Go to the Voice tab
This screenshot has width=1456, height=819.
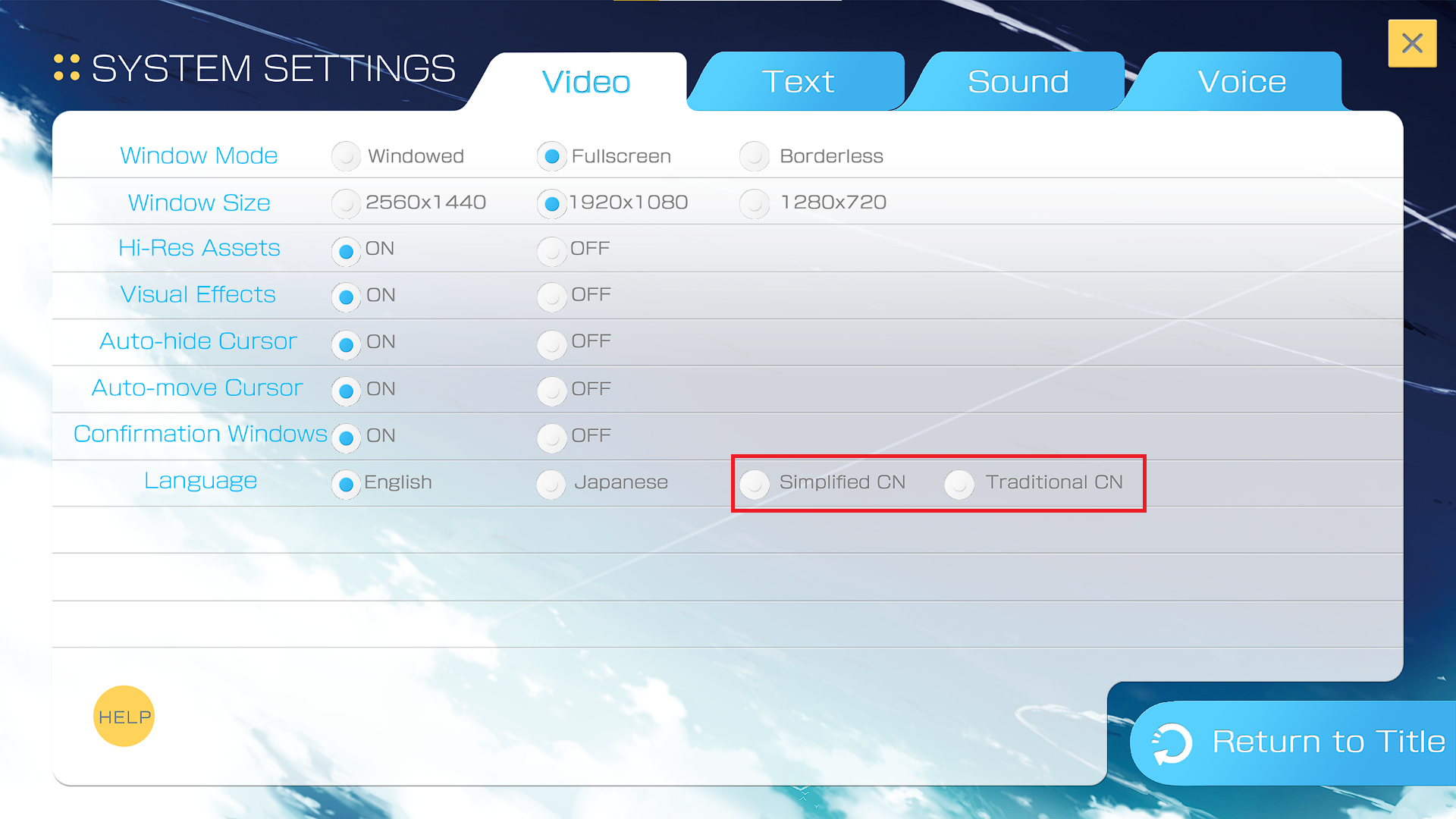1241,82
